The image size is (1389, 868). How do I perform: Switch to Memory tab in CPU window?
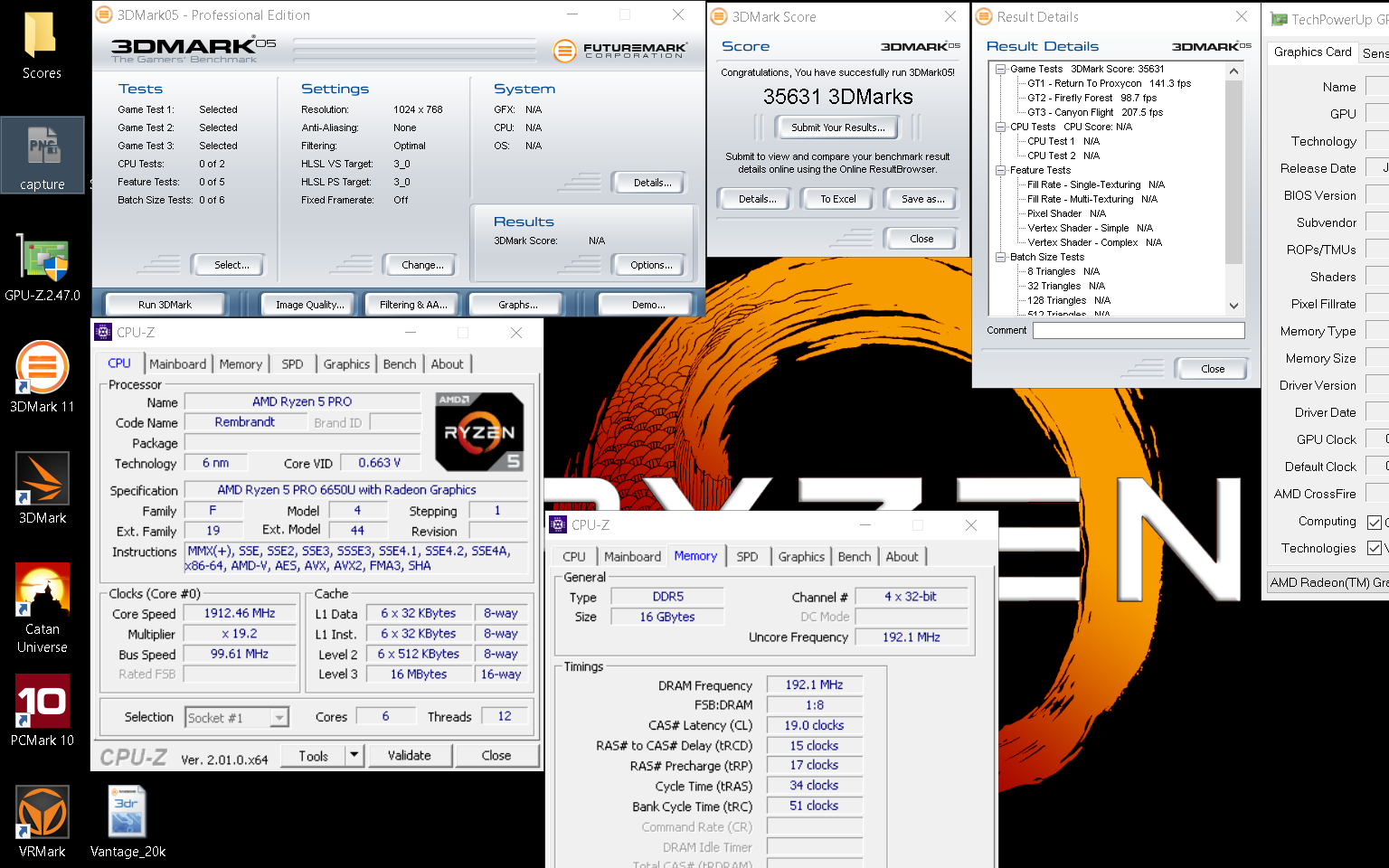pos(241,363)
